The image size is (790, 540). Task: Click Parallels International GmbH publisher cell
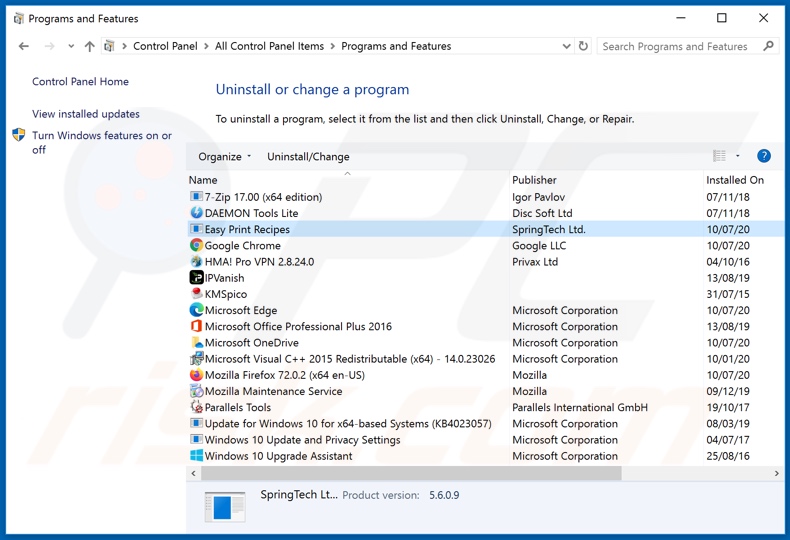click(x=580, y=407)
